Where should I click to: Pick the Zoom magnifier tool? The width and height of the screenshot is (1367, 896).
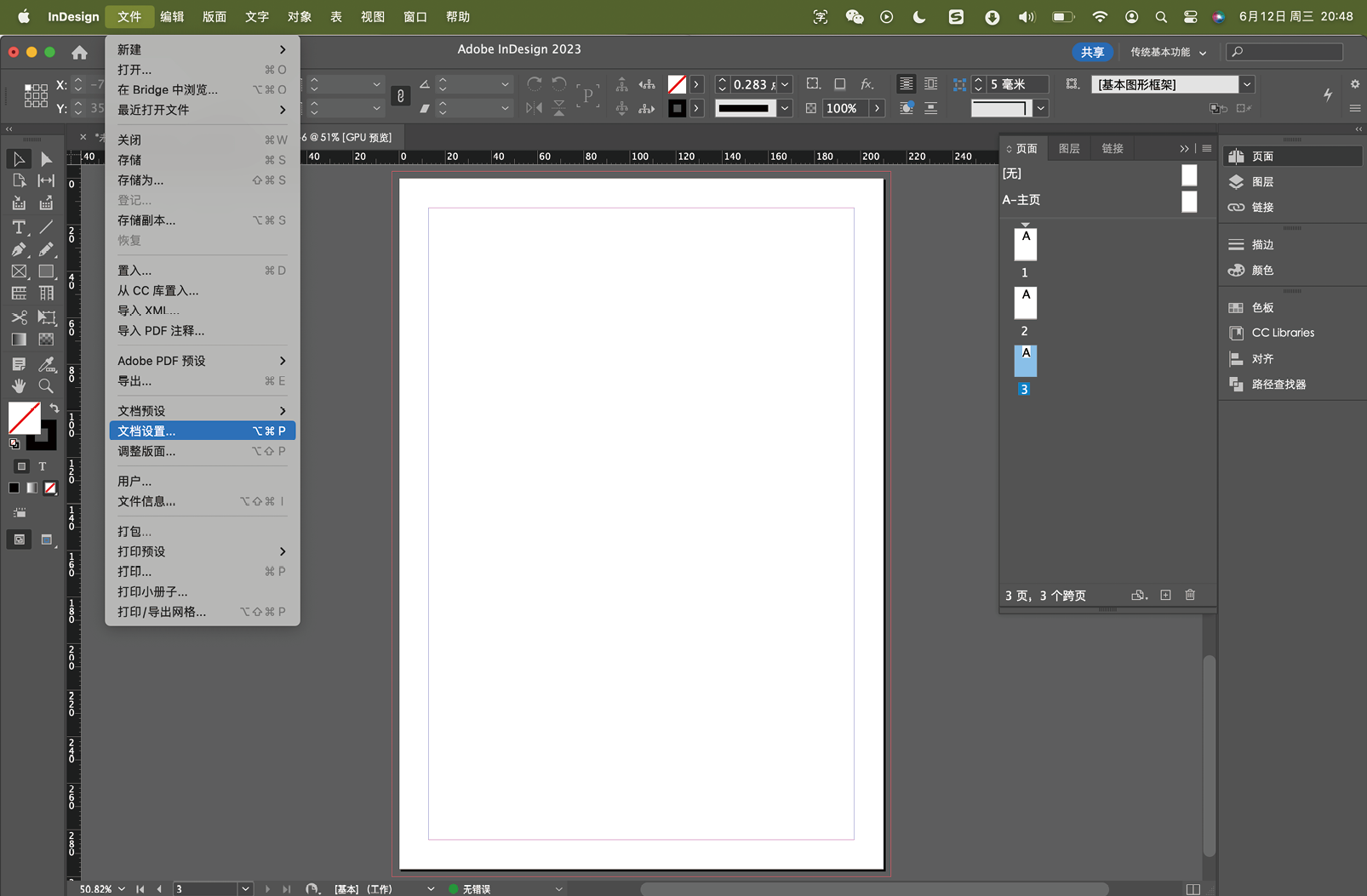(x=46, y=386)
